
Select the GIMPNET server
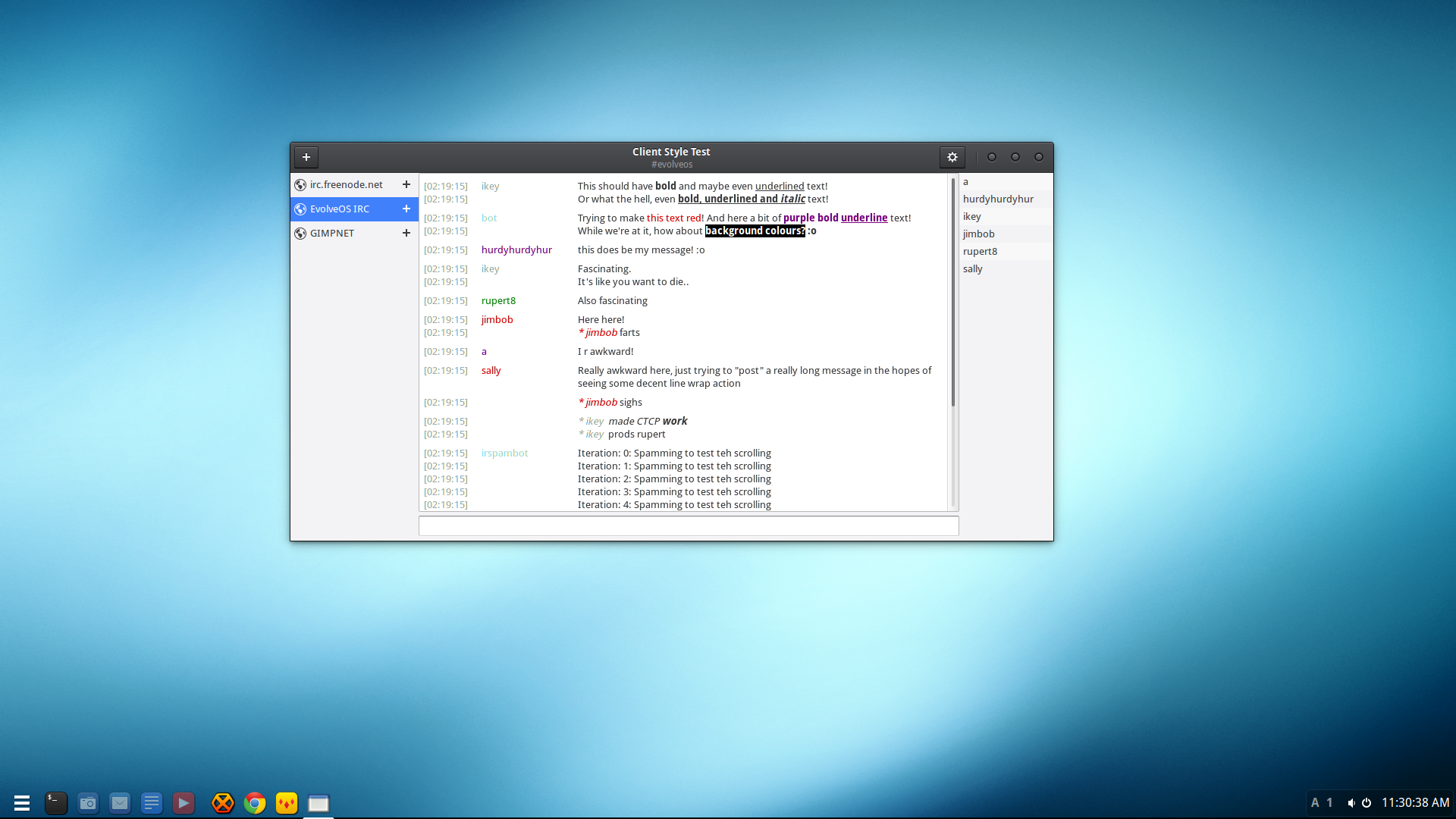point(354,234)
